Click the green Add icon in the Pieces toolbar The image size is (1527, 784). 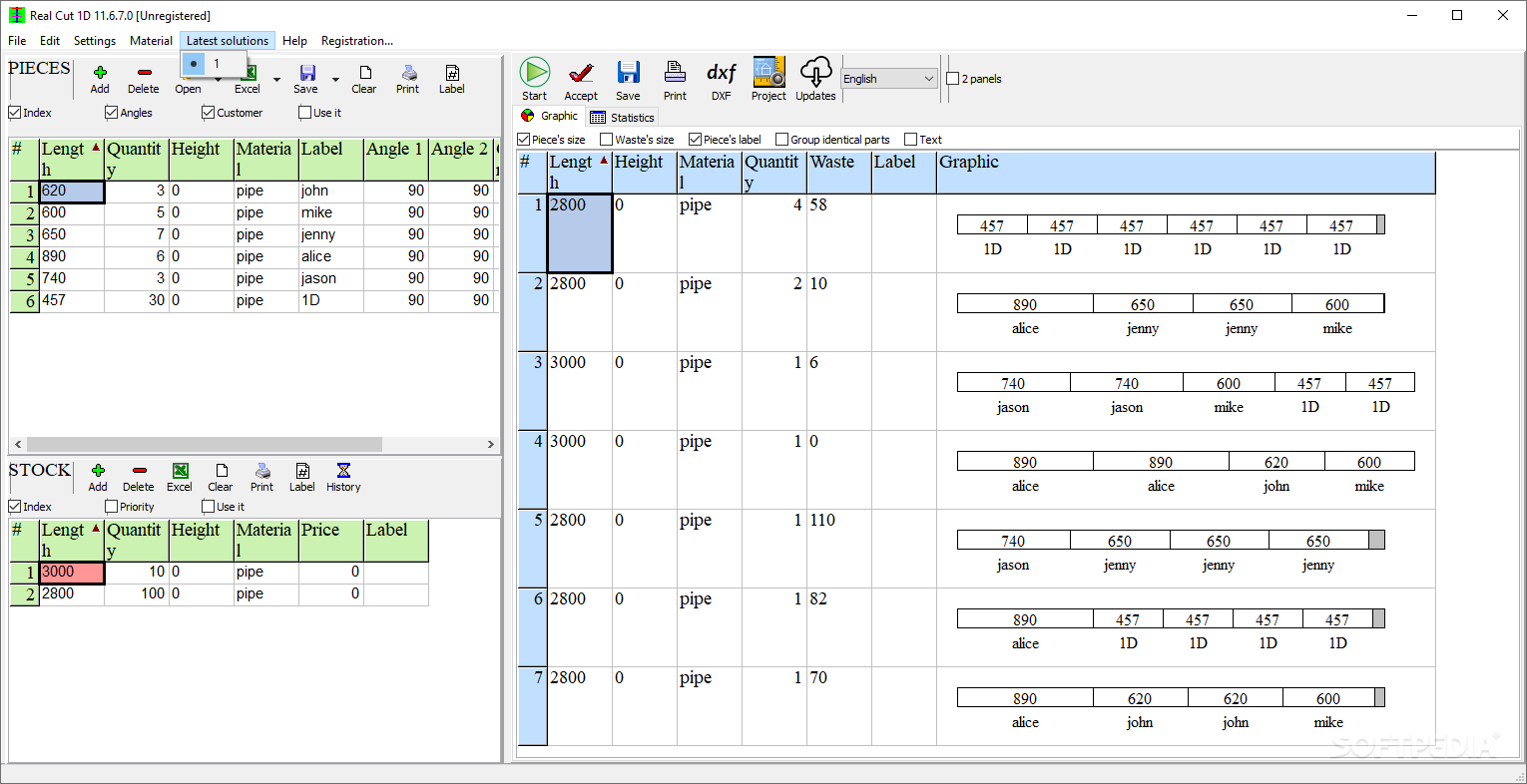pos(100,73)
